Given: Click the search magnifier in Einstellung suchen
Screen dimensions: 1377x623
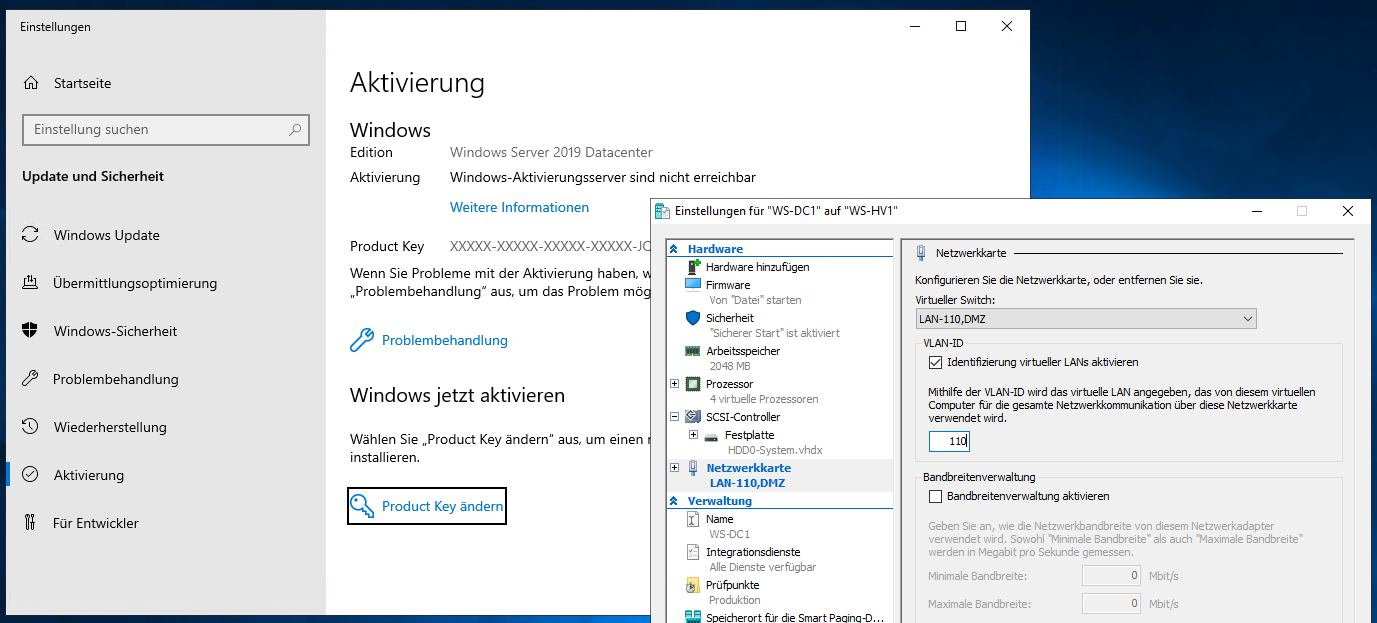Looking at the screenshot, I should 295,130.
